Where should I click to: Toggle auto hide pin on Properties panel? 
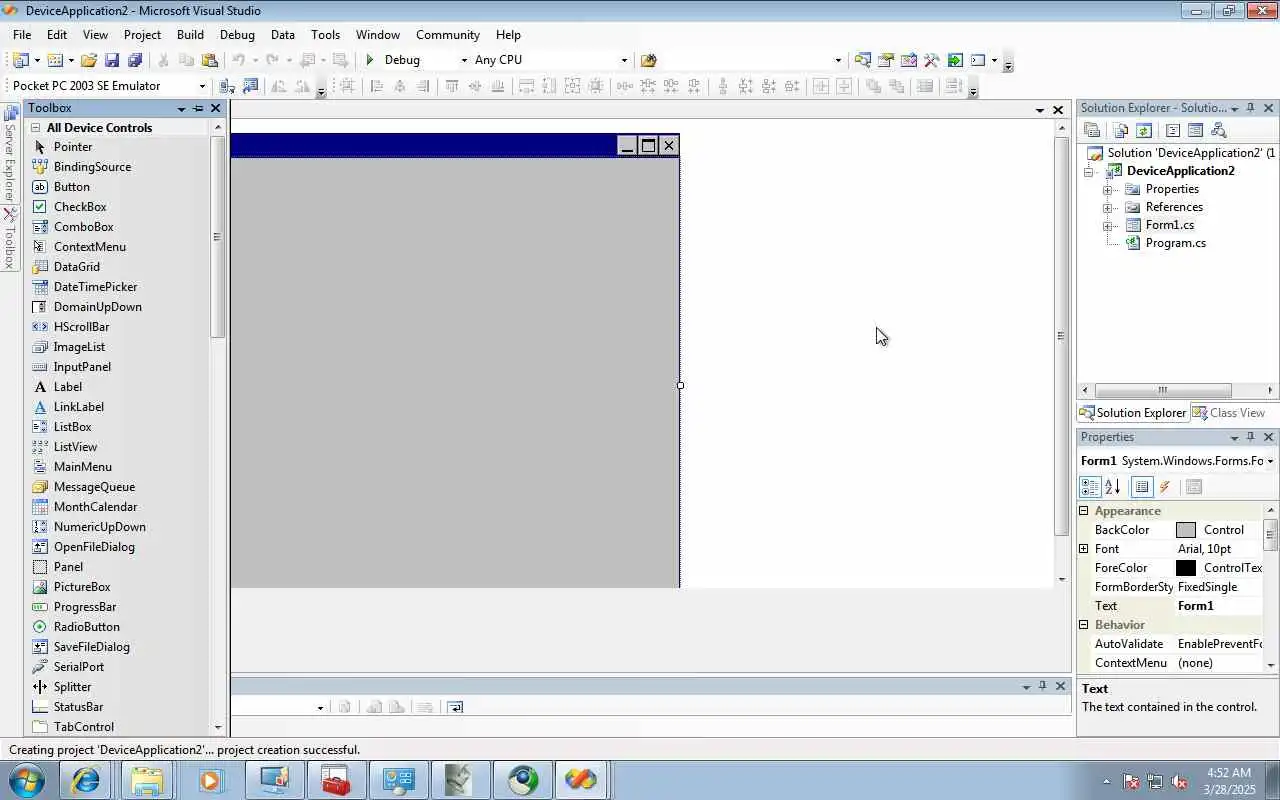tap(1250, 437)
